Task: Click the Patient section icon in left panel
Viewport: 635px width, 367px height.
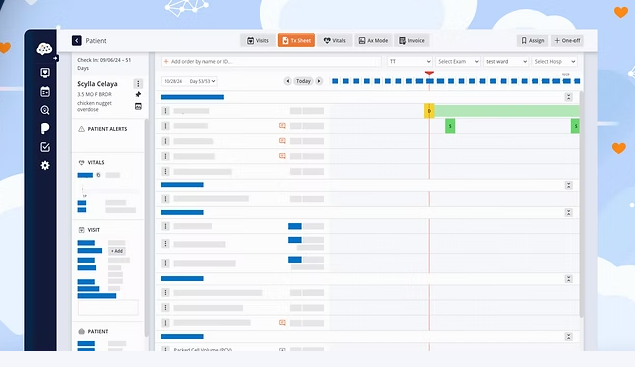Action: pyautogui.click(x=81, y=331)
